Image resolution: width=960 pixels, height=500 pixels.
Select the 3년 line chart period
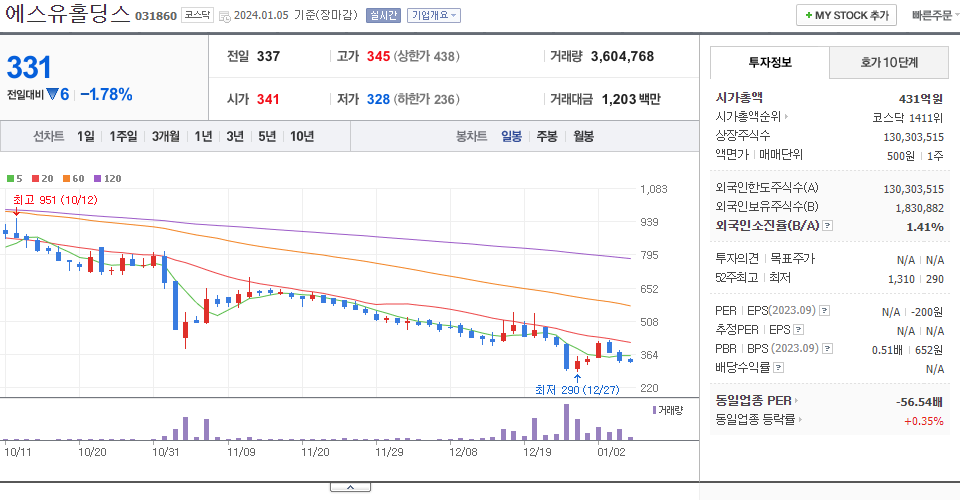point(235,136)
